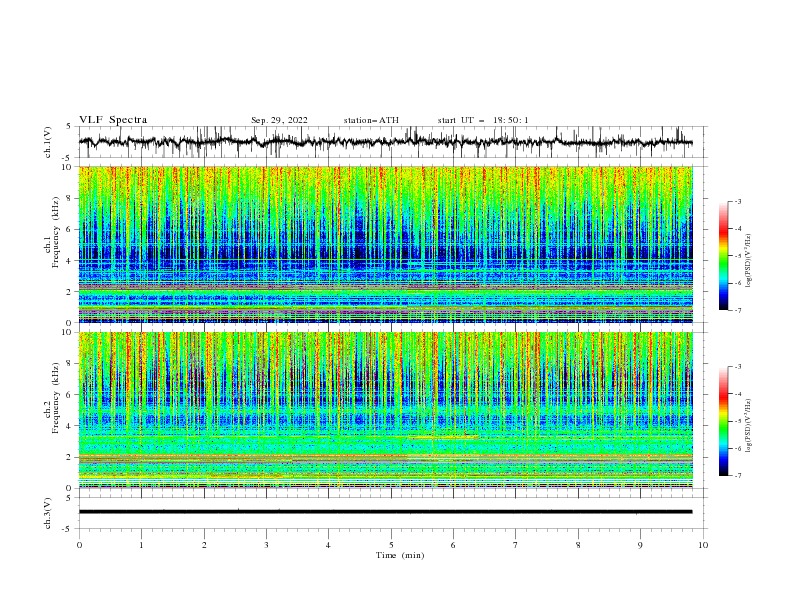Click the lower color bar "log(PSD)(V²/Hz)" label
Viewport: 792px width, 612px height.
point(749,425)
